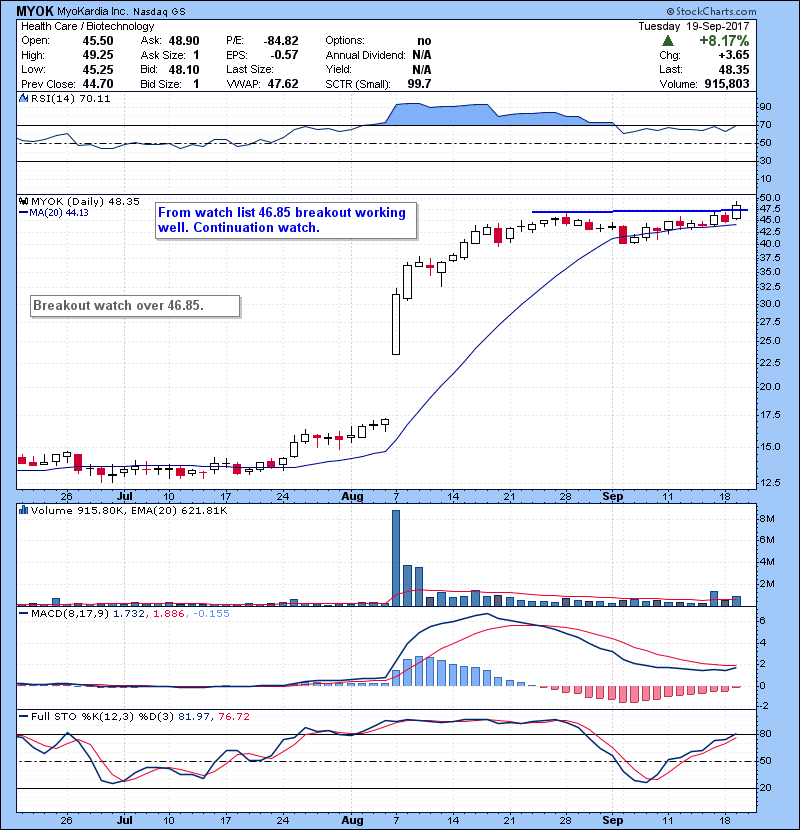
Task: Click the RSI indicator icon beside RSI(14)
Action: tap(23, 98)
